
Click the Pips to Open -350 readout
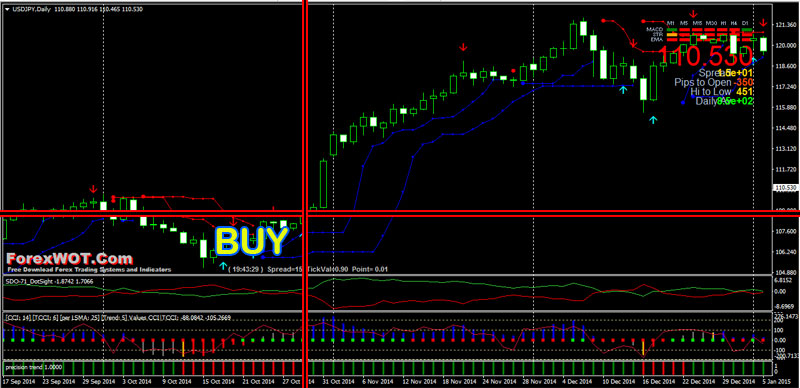(x=714, y=82)
